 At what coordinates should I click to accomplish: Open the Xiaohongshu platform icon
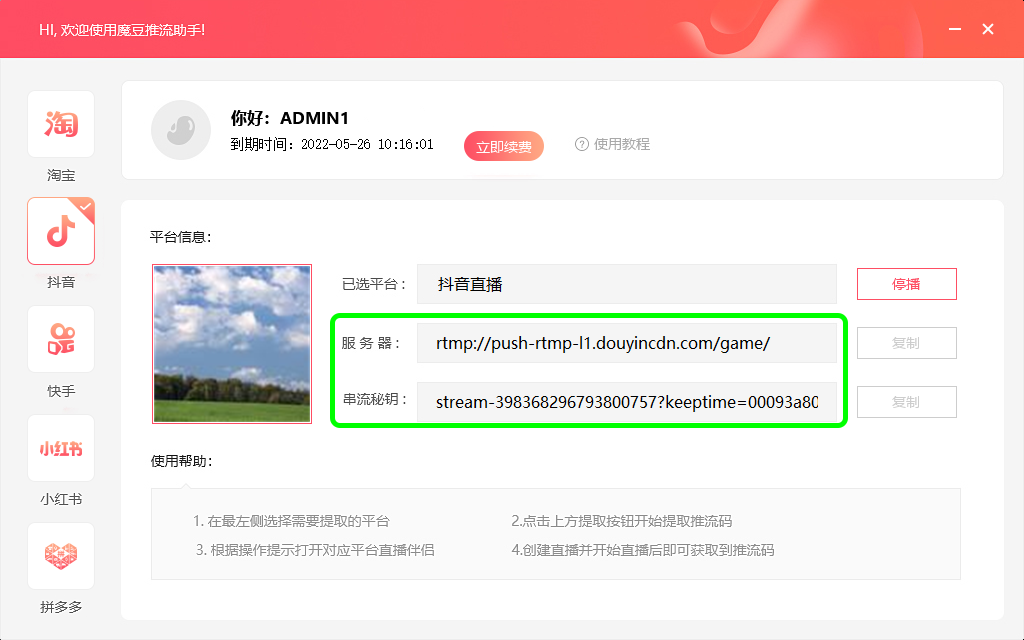click(x=61, y=448)
